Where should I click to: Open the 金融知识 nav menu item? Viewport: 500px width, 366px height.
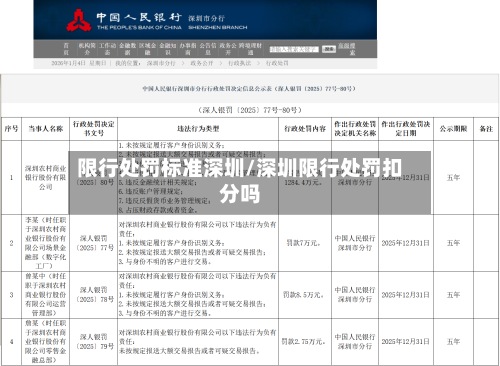(x=168, y=49)
